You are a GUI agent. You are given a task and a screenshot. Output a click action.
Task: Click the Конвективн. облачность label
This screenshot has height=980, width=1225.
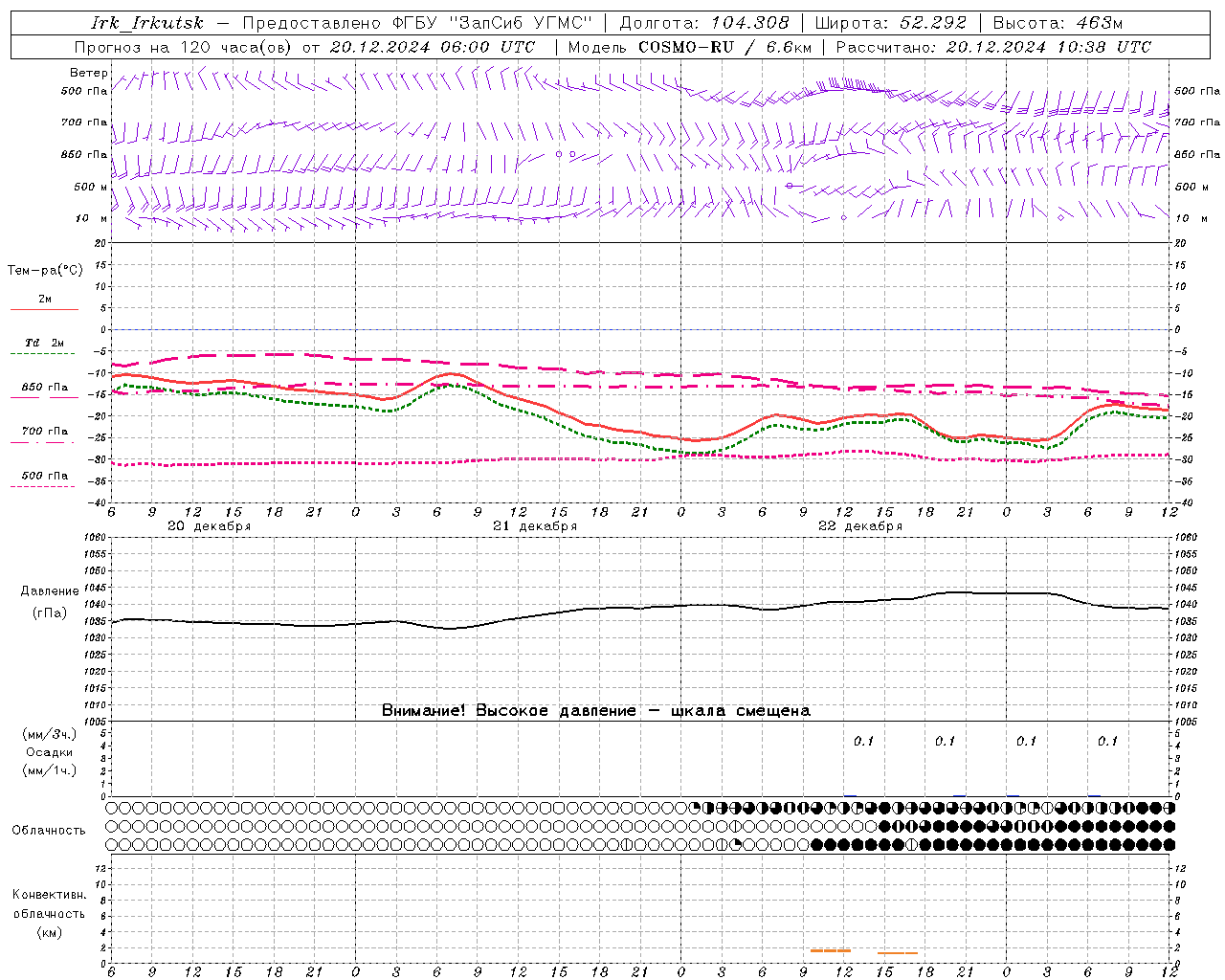(x=49, y=904)
